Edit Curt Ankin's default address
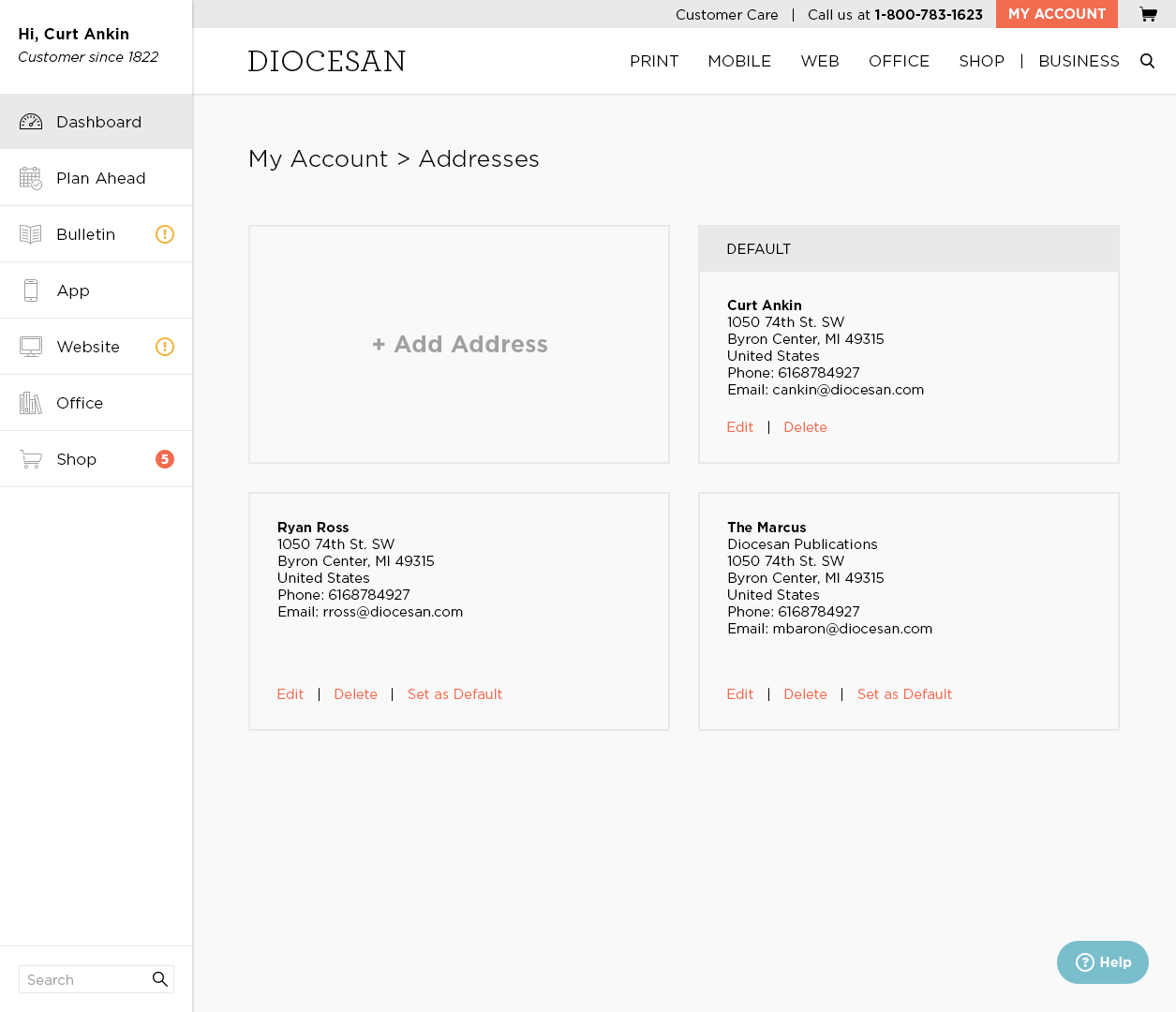This screenshot has width=1176, height=1012. 739,427
